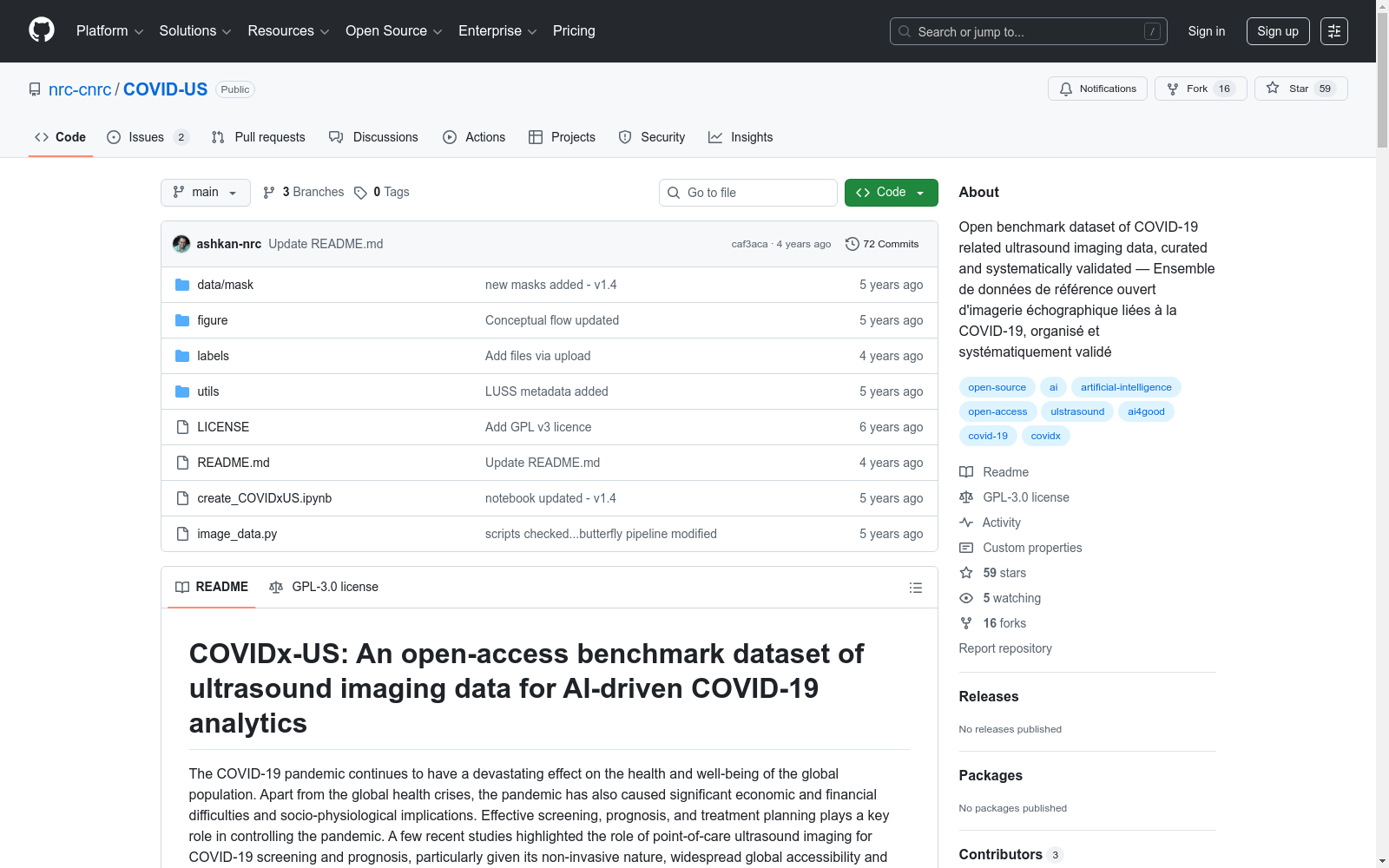Open commit caf3aca hash link
This screenshot has width=1389, height=868.
pyautogui.click(x=749, y=244)
